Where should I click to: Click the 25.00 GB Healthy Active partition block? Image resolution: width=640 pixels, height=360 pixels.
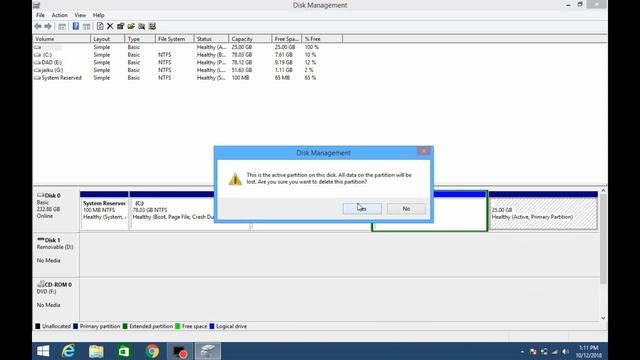[543, 210]
